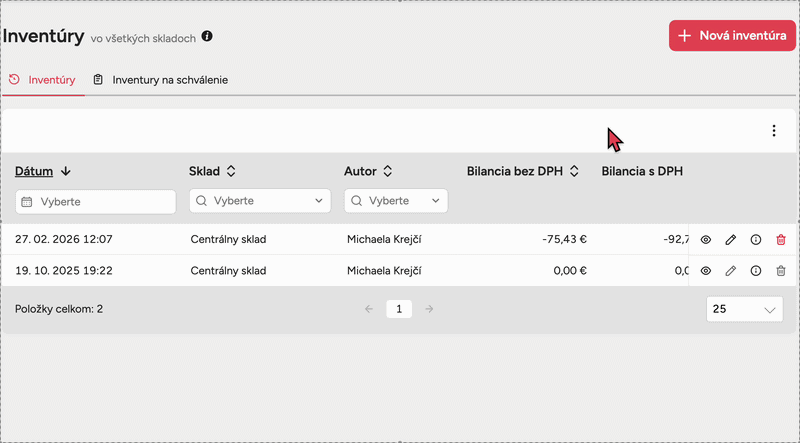Click trash icon on 19. 10. 2025 row
Viewport: 800px width, 443px height.
click(x=781, y=271)
